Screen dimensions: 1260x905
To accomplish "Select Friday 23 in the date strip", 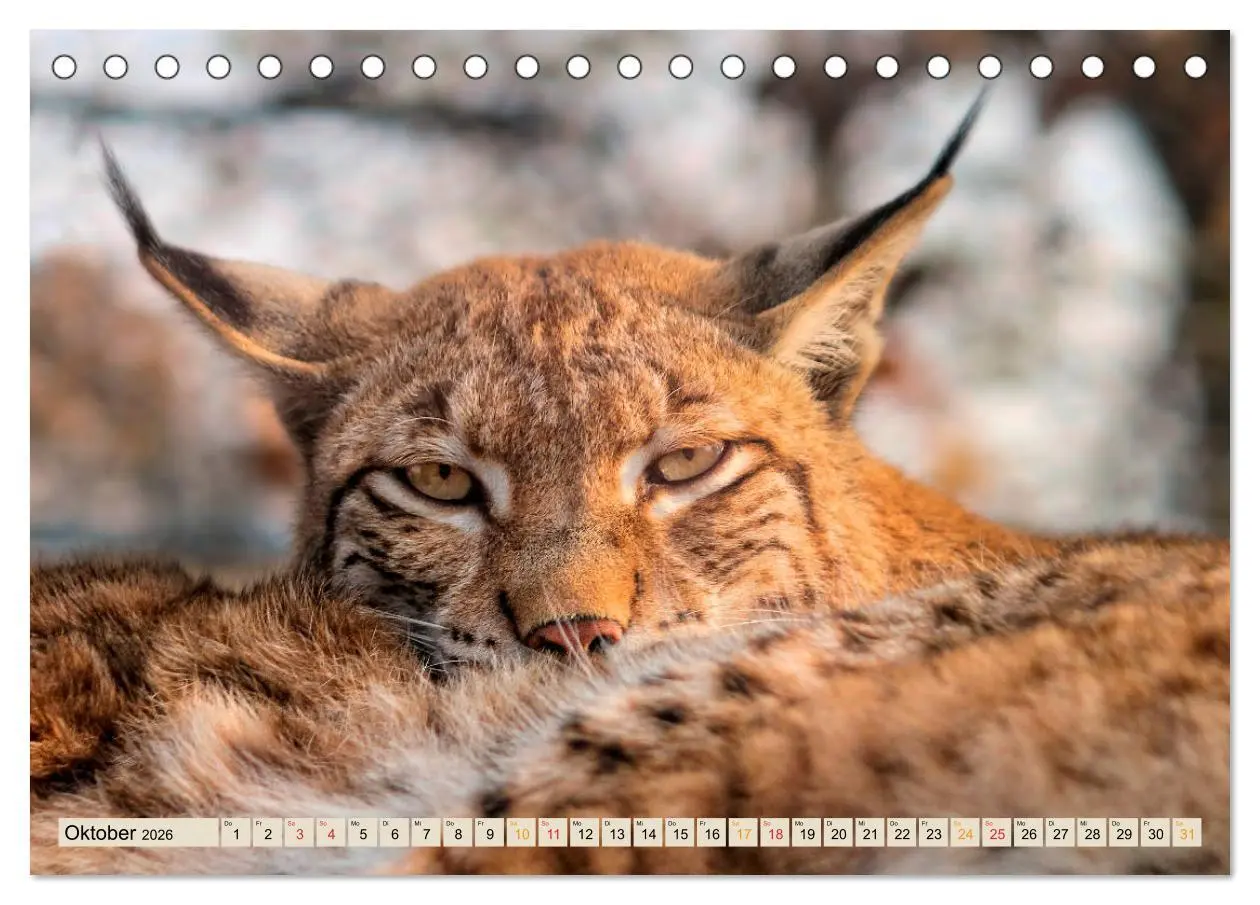I will click(x=934, y=832).
